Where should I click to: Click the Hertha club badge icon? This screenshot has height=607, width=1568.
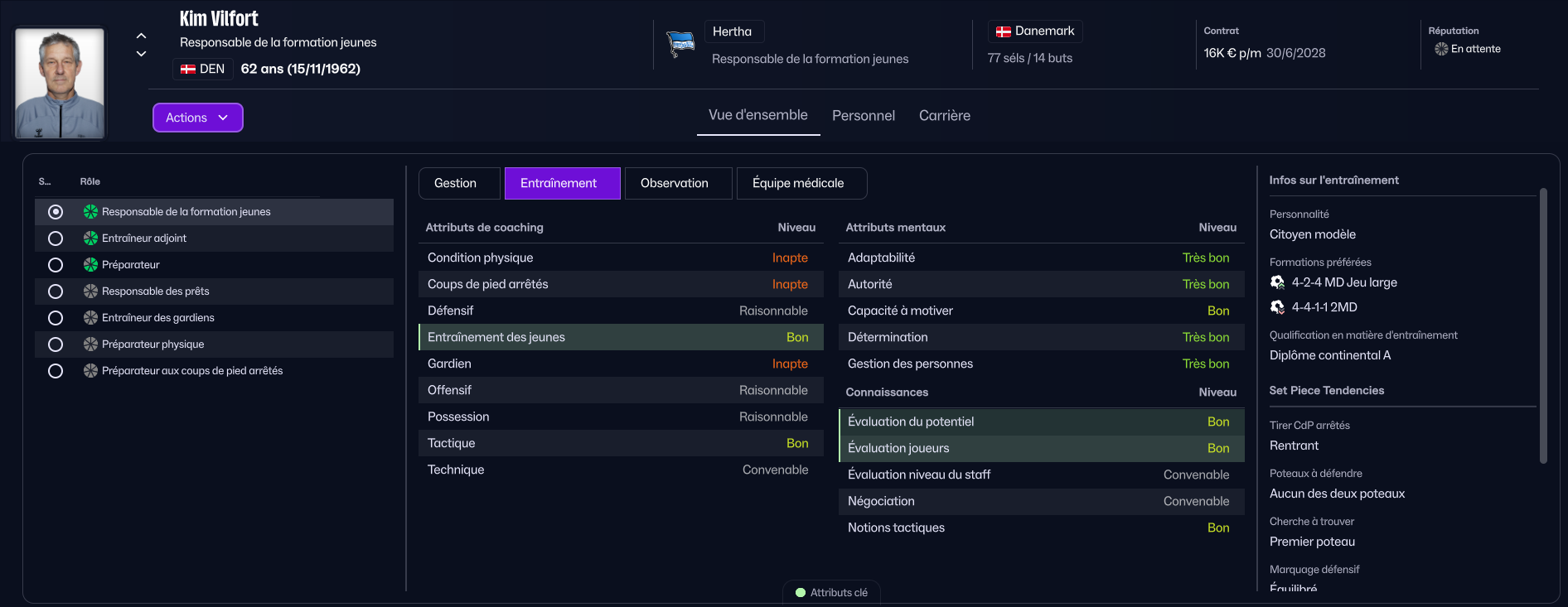pyautogui.click(x=680, y=43)
